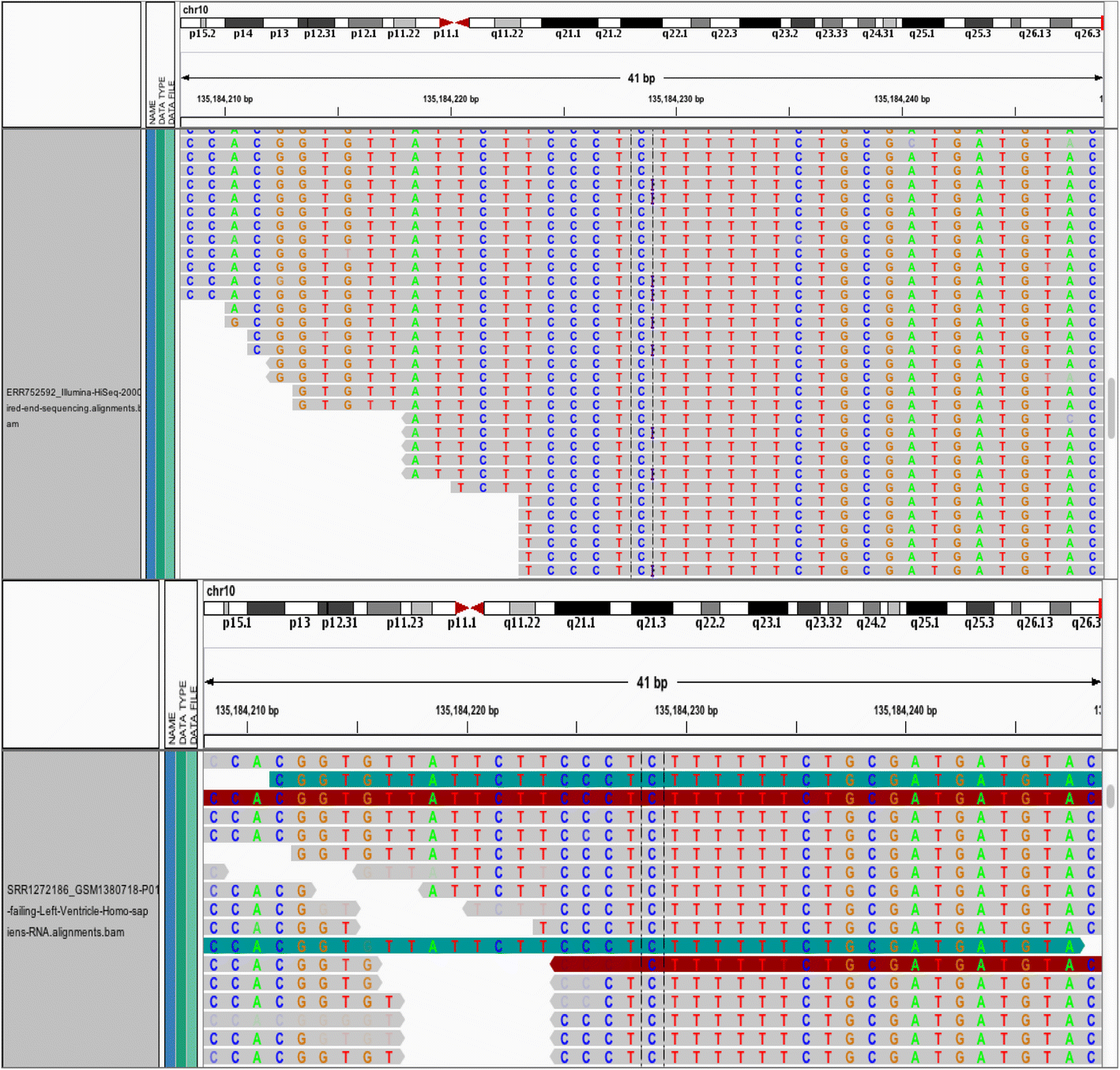Click the blue attribute column beside ERR752592 track

(151, 354)
